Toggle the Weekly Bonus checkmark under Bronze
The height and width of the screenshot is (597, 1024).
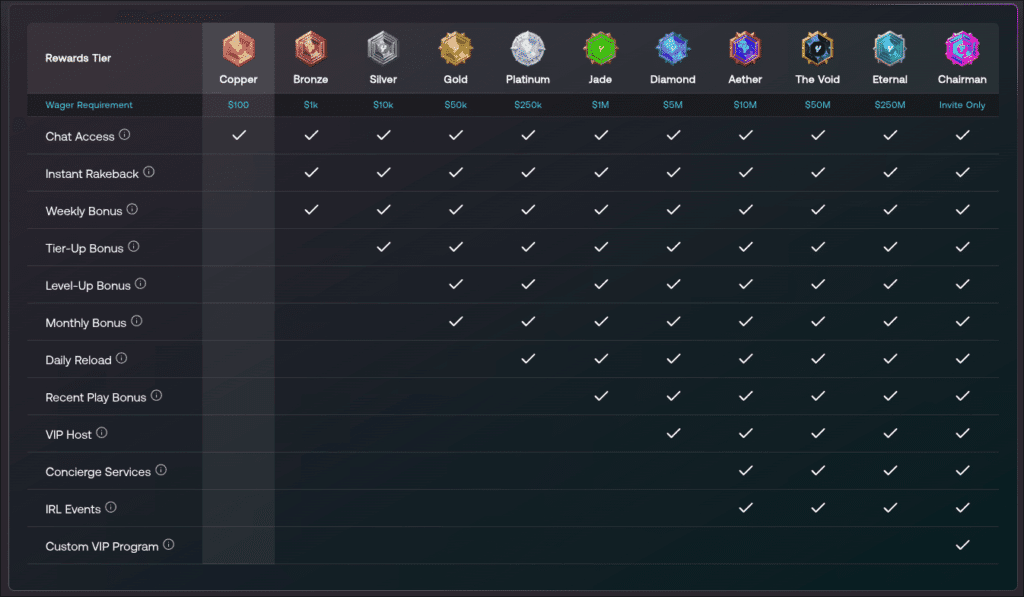(310, 210)
